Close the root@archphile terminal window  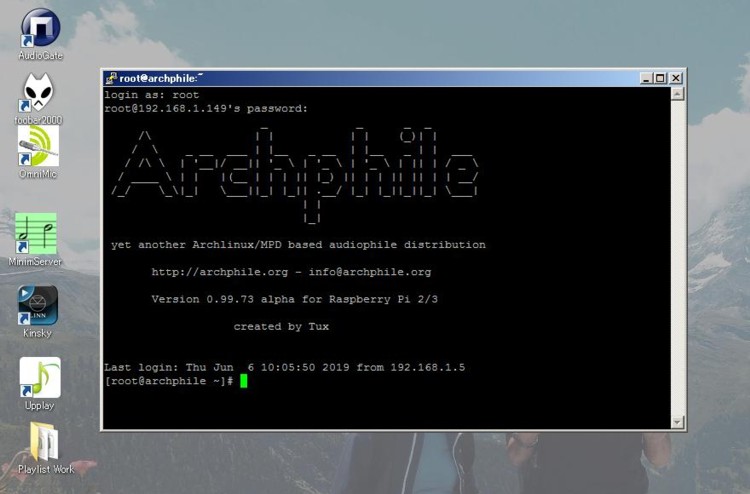(x=675, y=78)
